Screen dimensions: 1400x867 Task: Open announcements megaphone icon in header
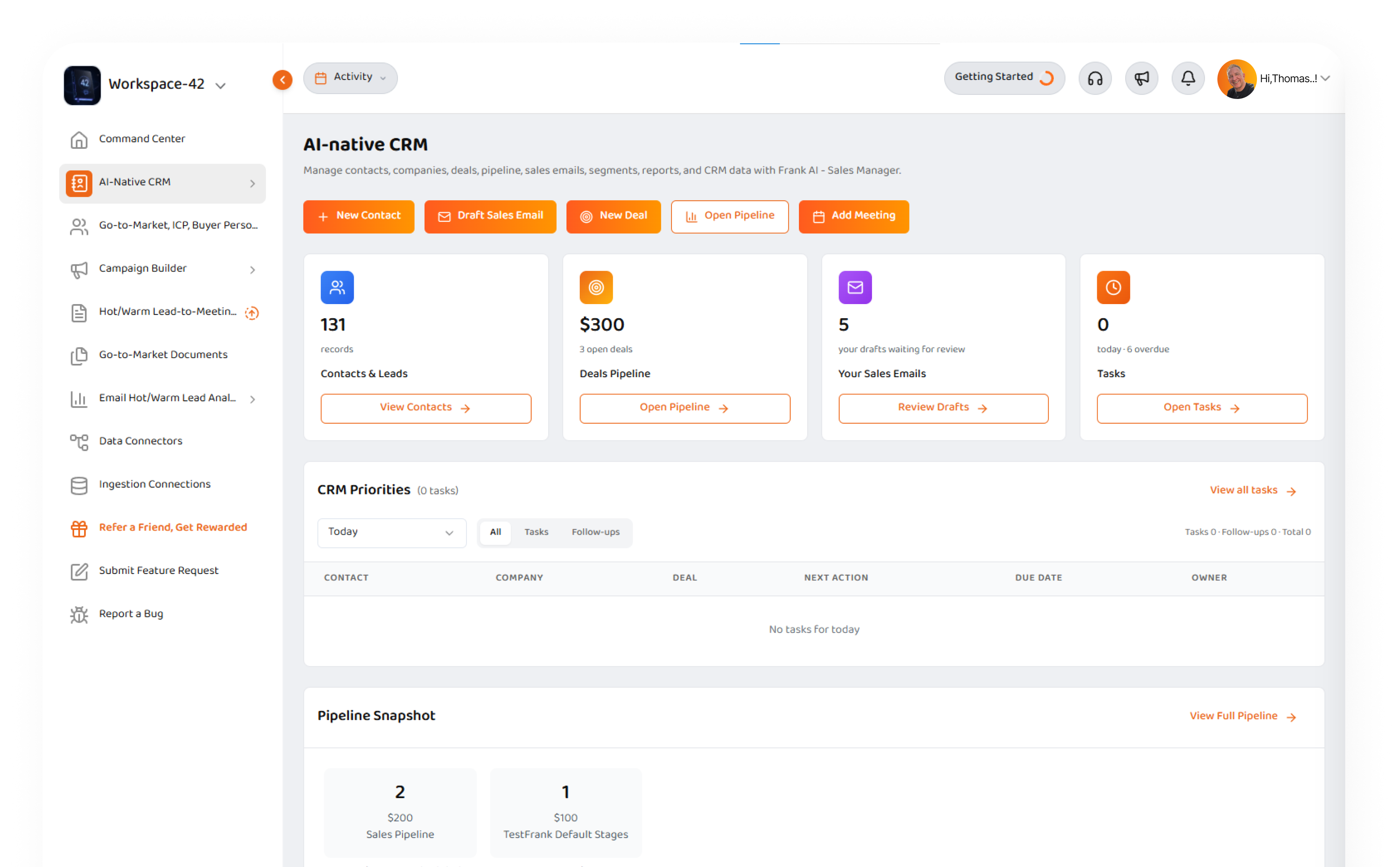click(1141, 78)
